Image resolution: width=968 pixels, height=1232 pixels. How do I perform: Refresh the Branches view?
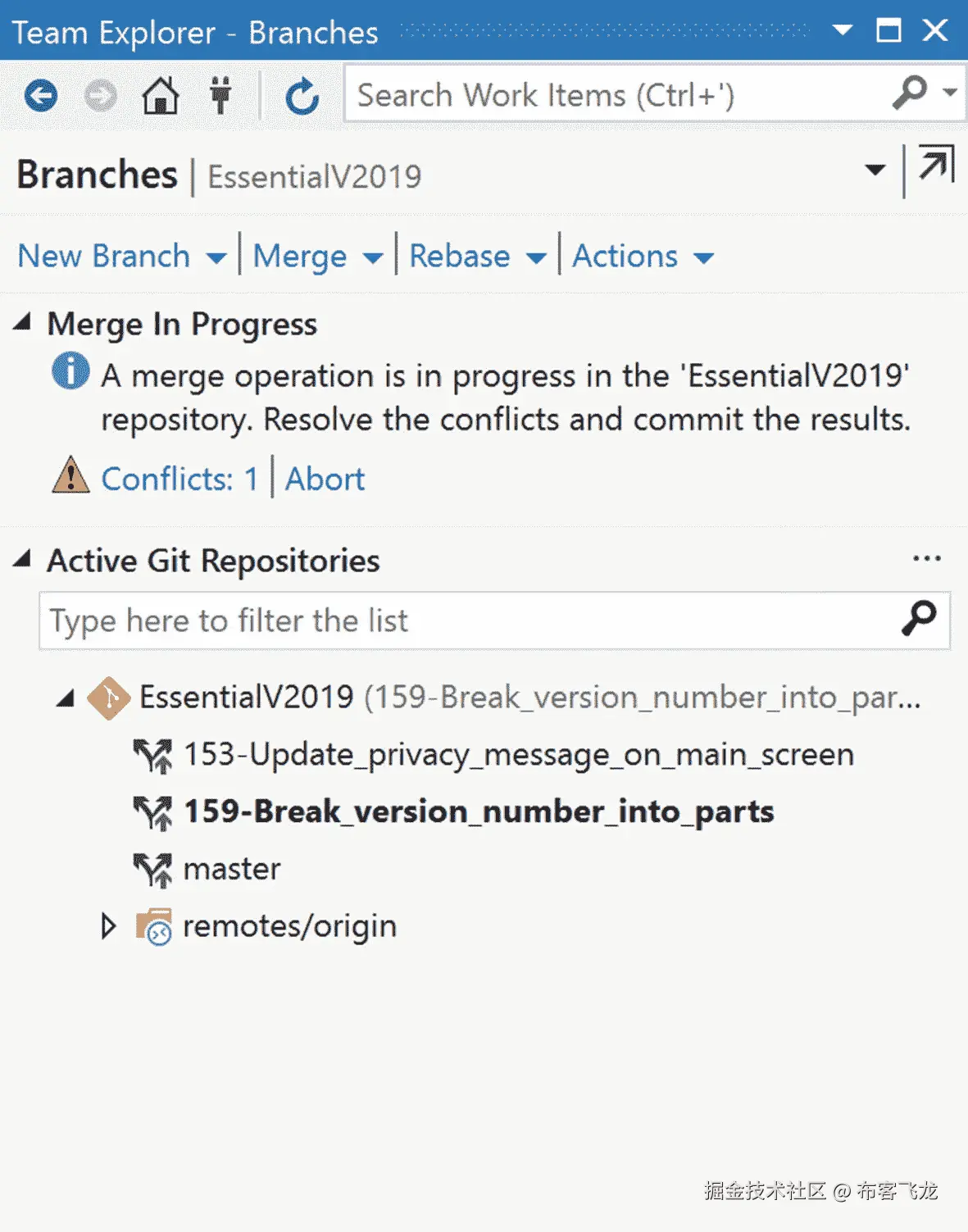click(302, 96)
